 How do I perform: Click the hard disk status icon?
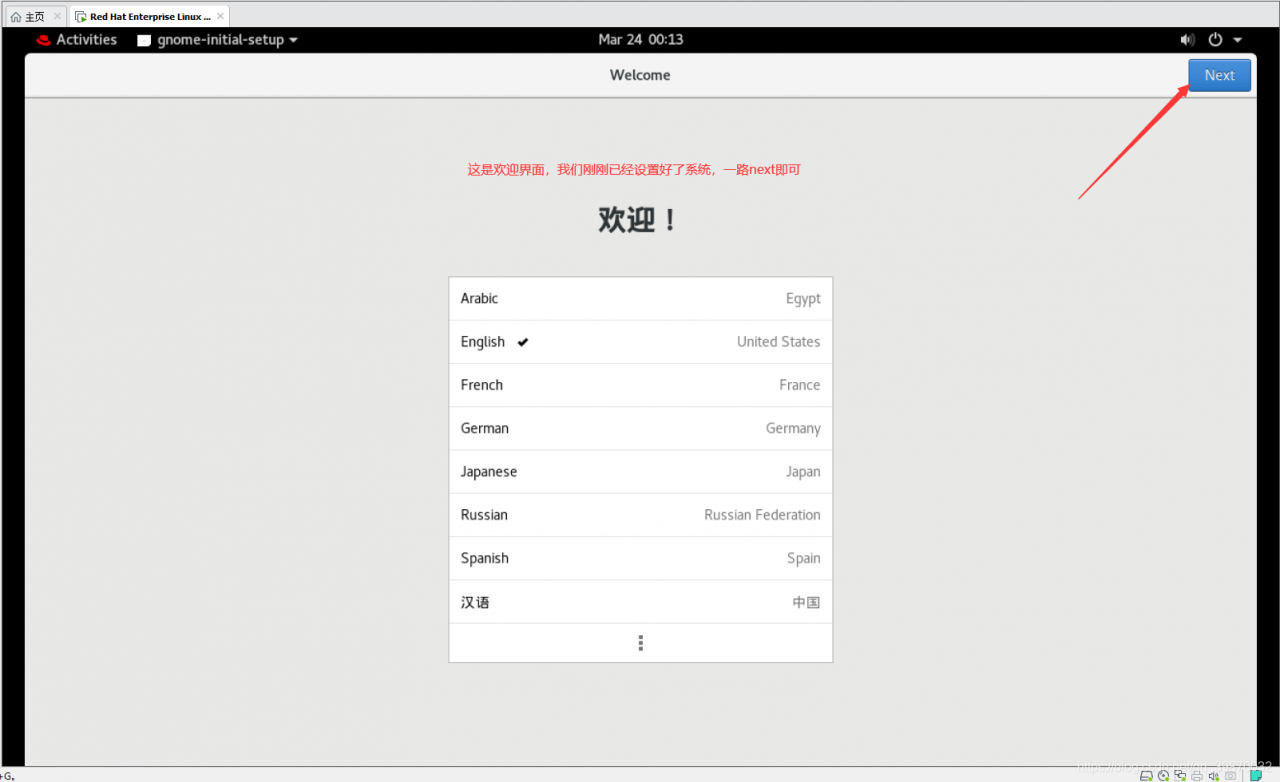(1147, 775)
